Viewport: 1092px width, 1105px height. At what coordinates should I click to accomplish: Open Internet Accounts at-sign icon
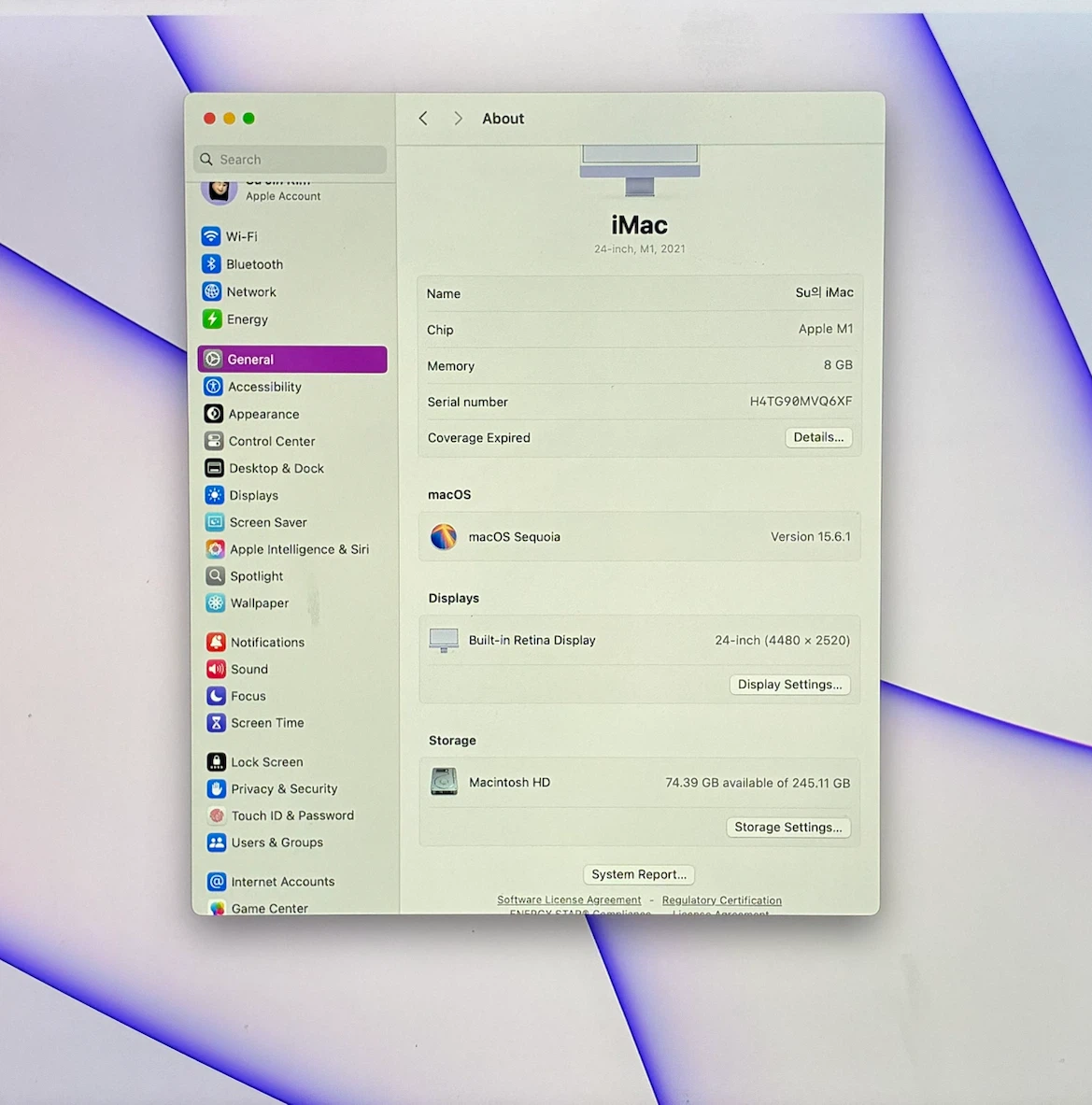click(217, 882)
